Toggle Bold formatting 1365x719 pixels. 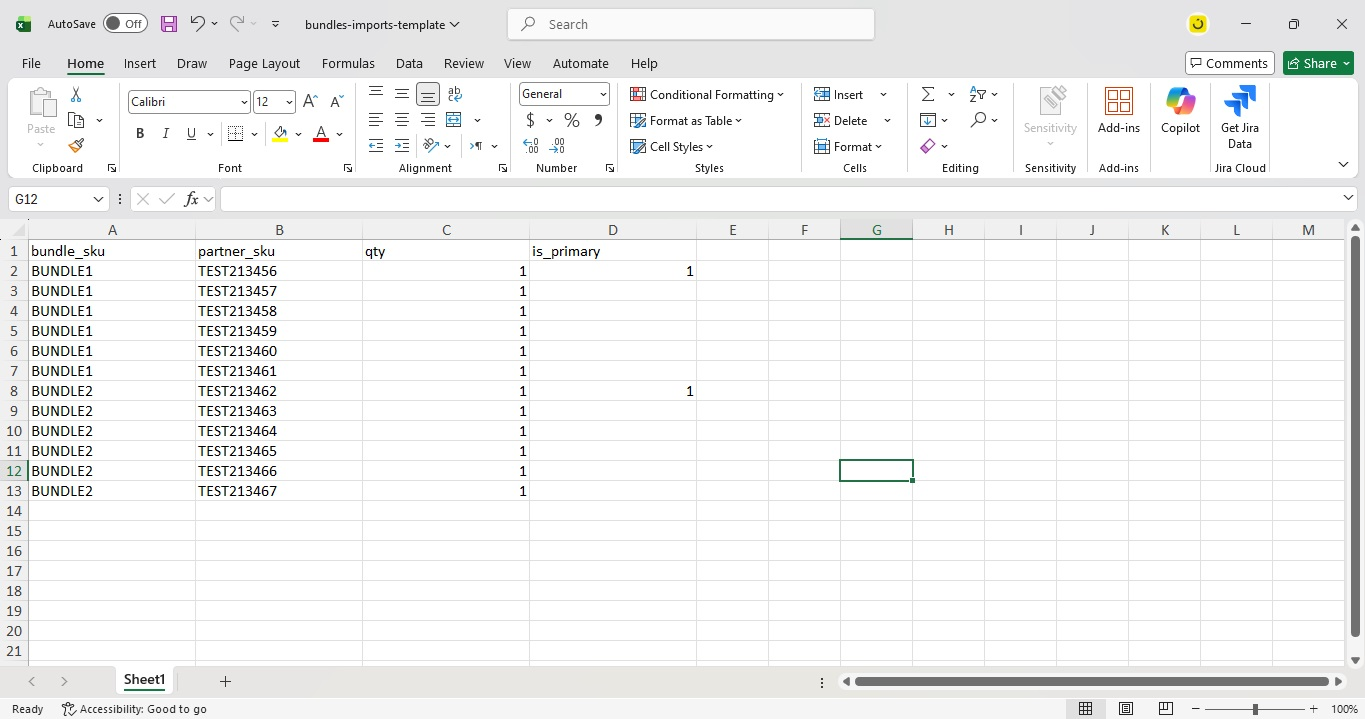click(x=140, y=134)
